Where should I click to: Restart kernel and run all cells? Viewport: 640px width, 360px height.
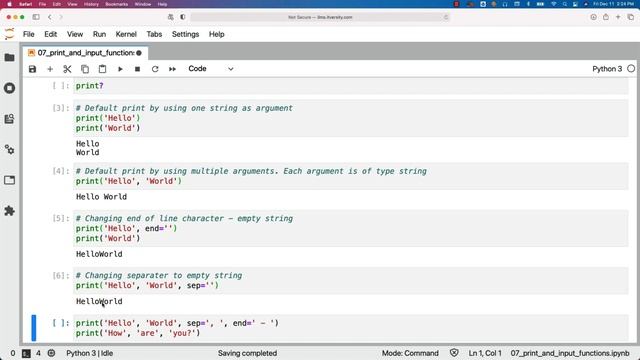[173, 69]
